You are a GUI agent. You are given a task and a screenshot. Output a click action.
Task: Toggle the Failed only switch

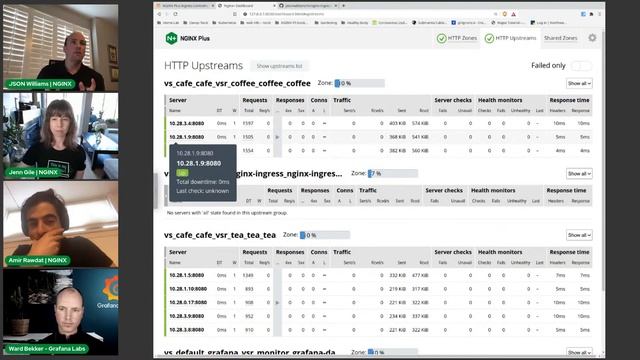[x=581, y=66]
